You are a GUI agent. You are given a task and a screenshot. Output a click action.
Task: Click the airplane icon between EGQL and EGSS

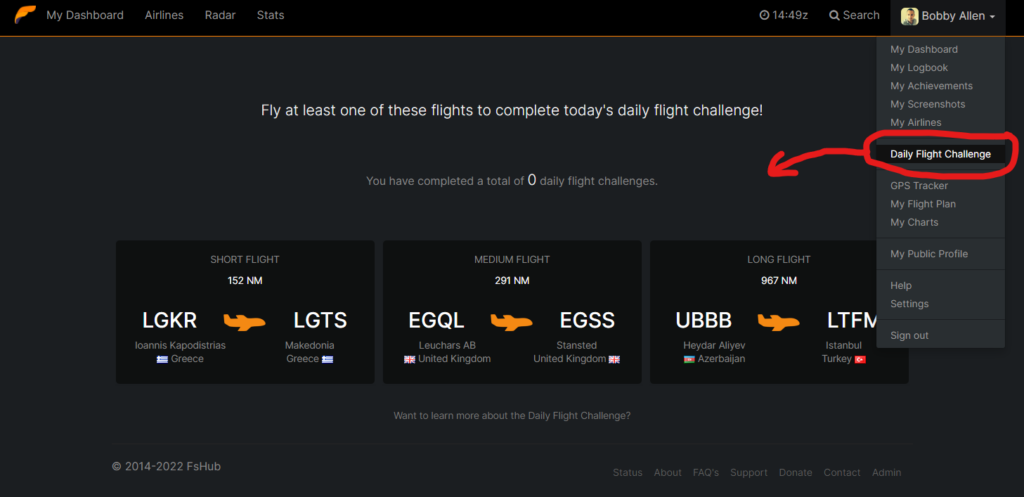(511, 321)
